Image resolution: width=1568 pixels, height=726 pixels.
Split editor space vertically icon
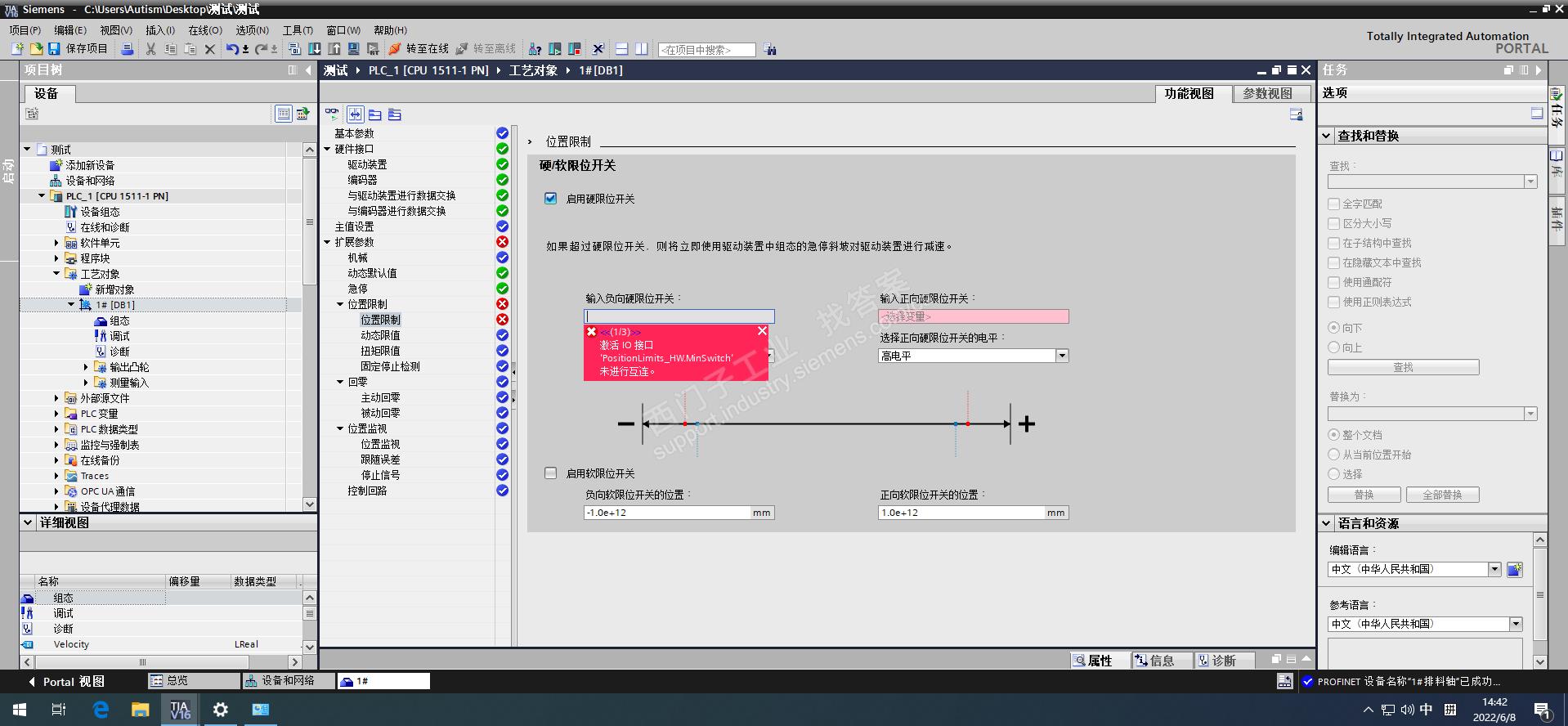pyautogui.click(x=642, y=49)
